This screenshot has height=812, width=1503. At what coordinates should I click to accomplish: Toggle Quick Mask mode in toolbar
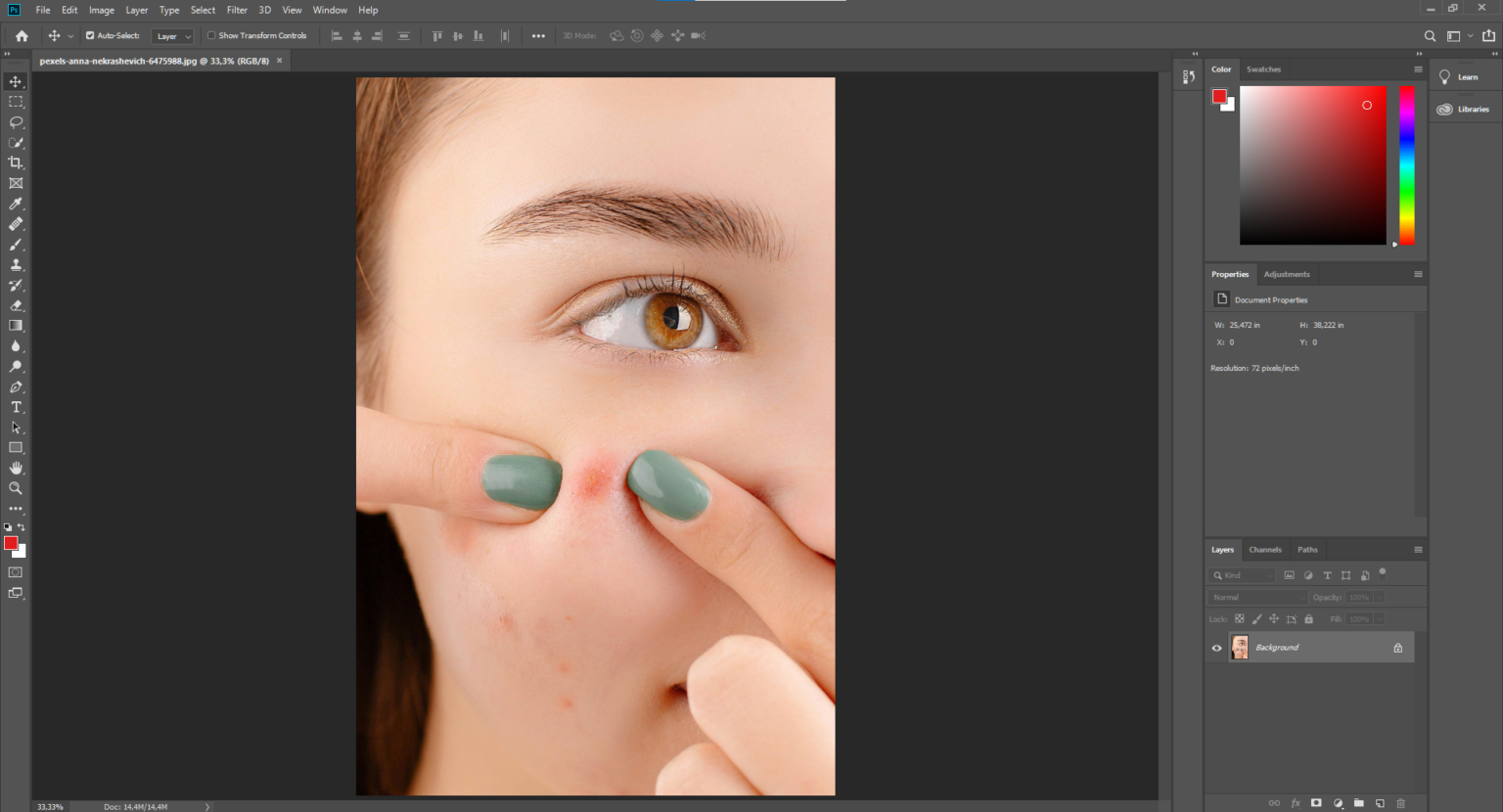tap(16, 572)
